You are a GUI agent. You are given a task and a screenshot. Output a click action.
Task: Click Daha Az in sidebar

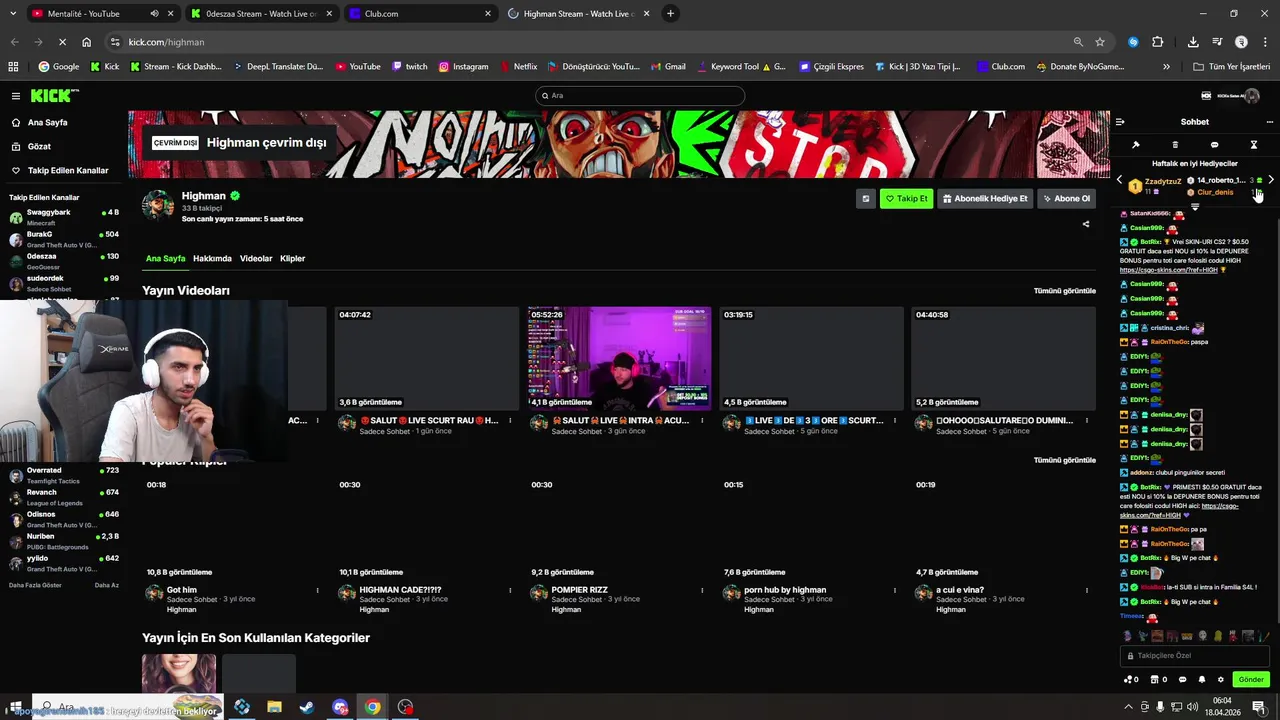click(106, 585)
